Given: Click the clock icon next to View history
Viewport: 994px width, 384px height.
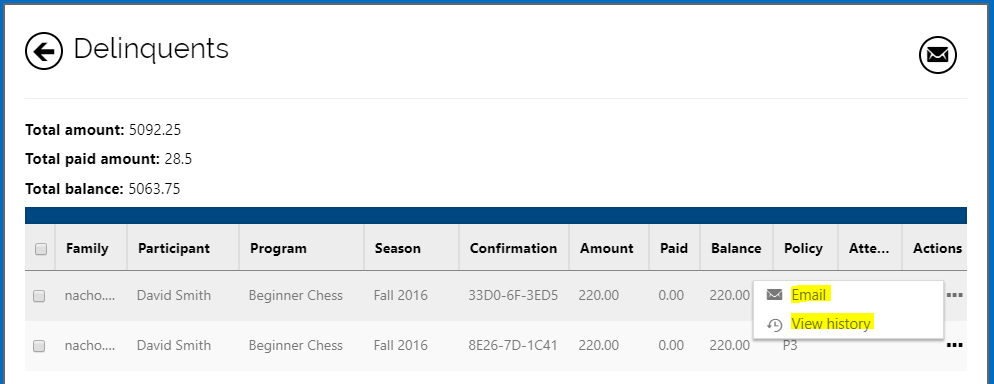Looking at the screenshot, I should pos(774,324).
